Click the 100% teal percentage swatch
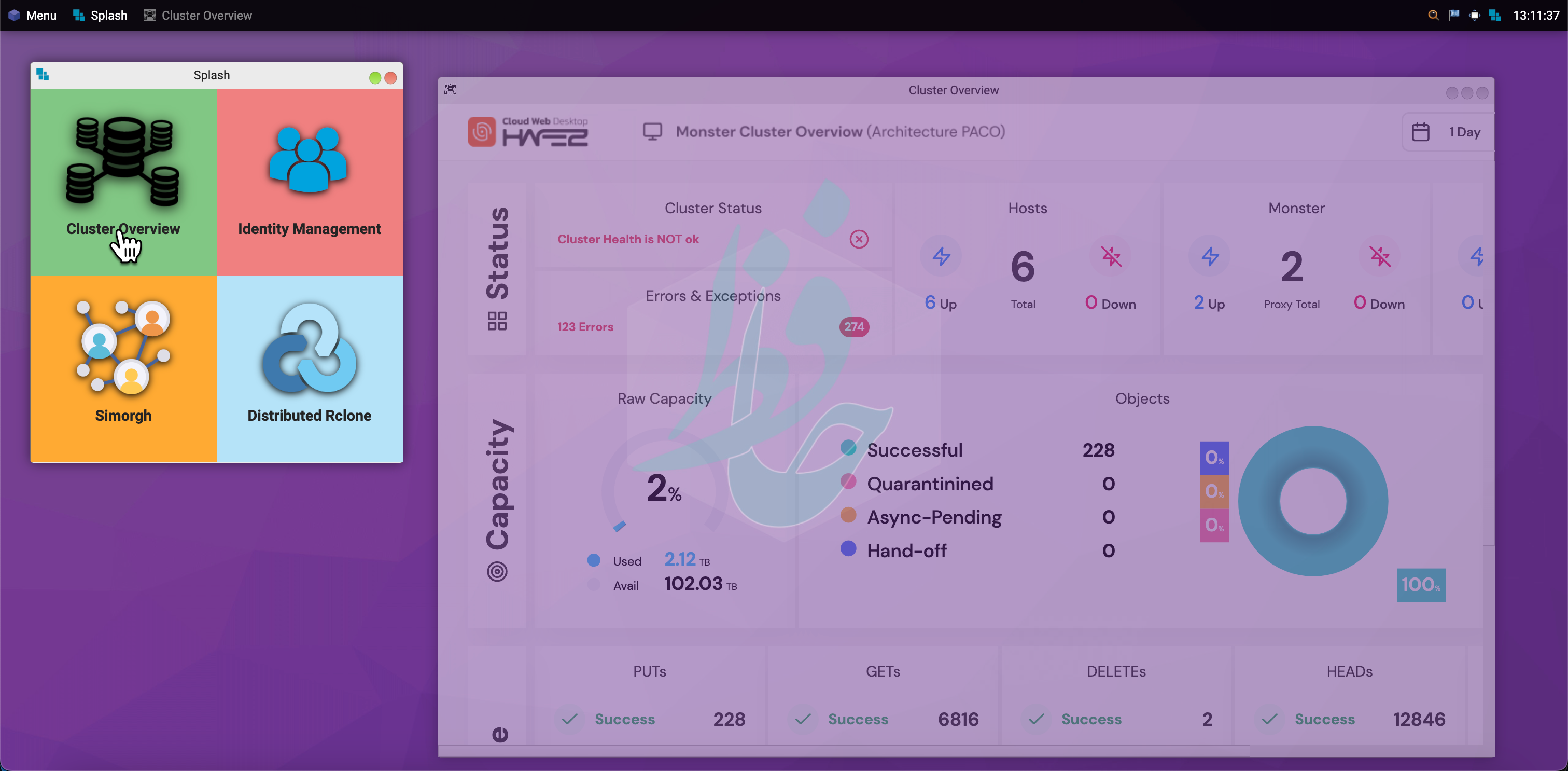The height and width of the screenshot is (771, 1568). [x=1421, y=585]
